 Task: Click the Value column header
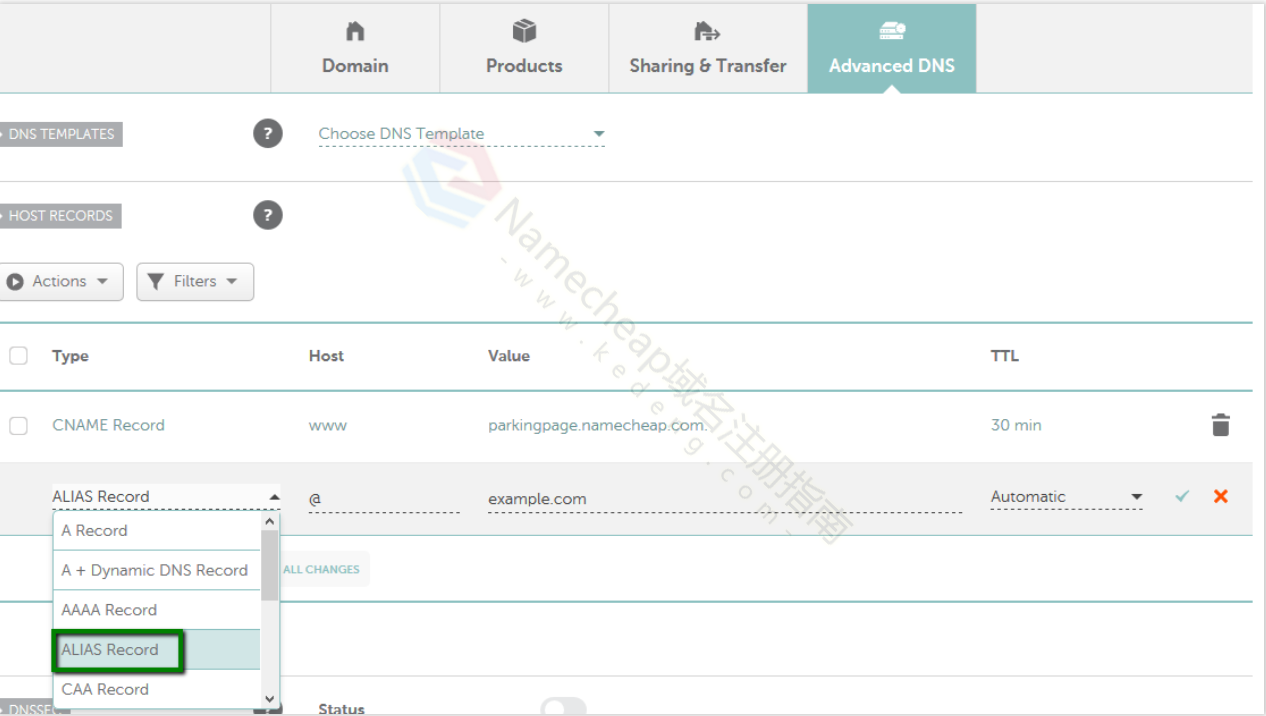[509, 356]
